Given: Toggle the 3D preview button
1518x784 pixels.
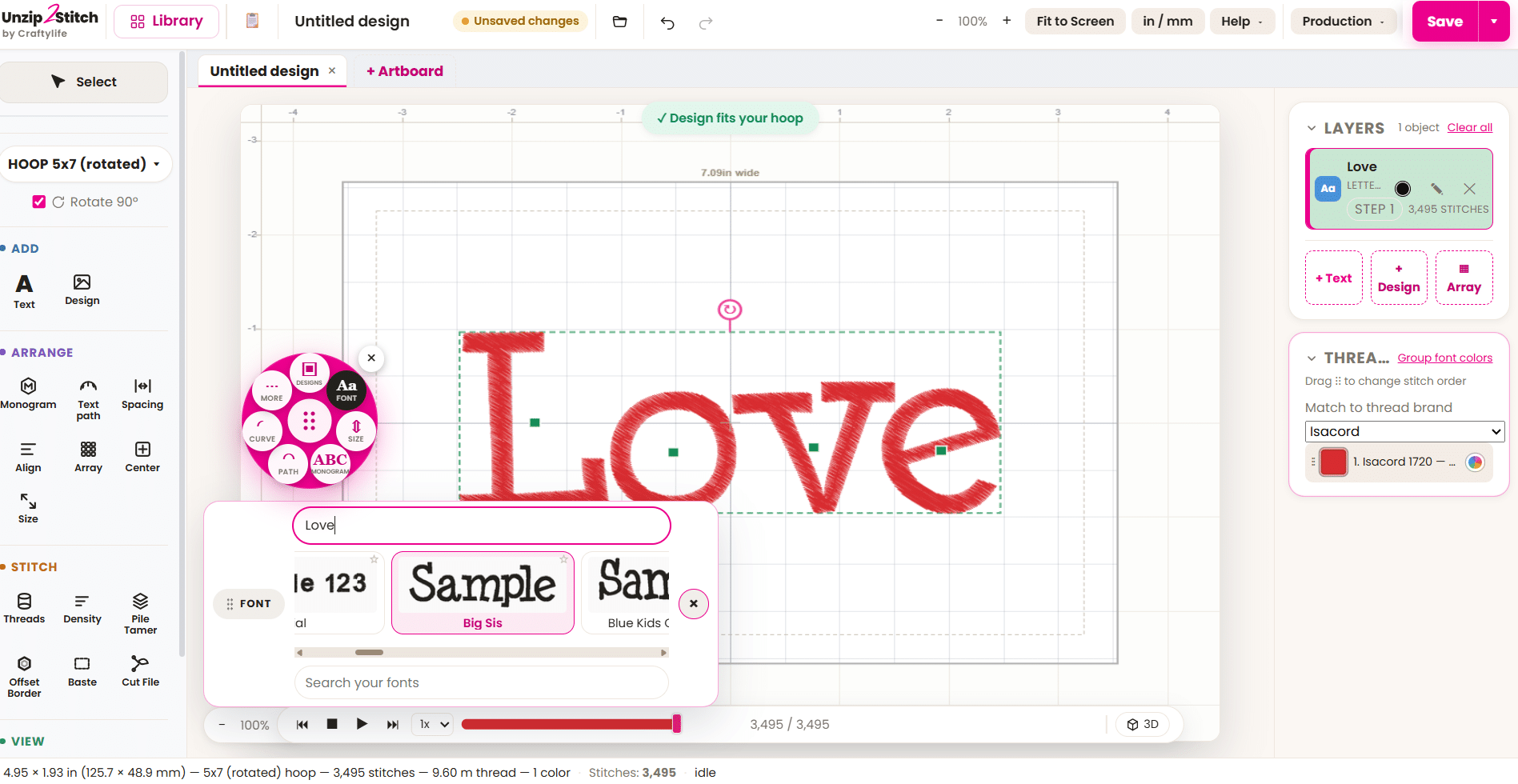Looking at the screenshot, I should click(1143, 724).
